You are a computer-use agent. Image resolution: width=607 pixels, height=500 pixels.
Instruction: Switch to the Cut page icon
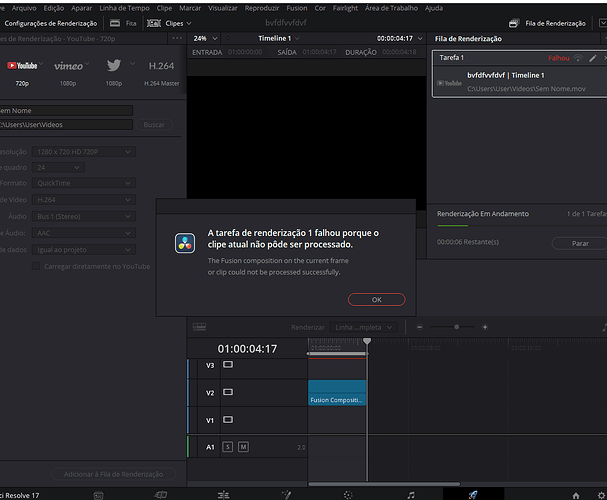(161, 495)
